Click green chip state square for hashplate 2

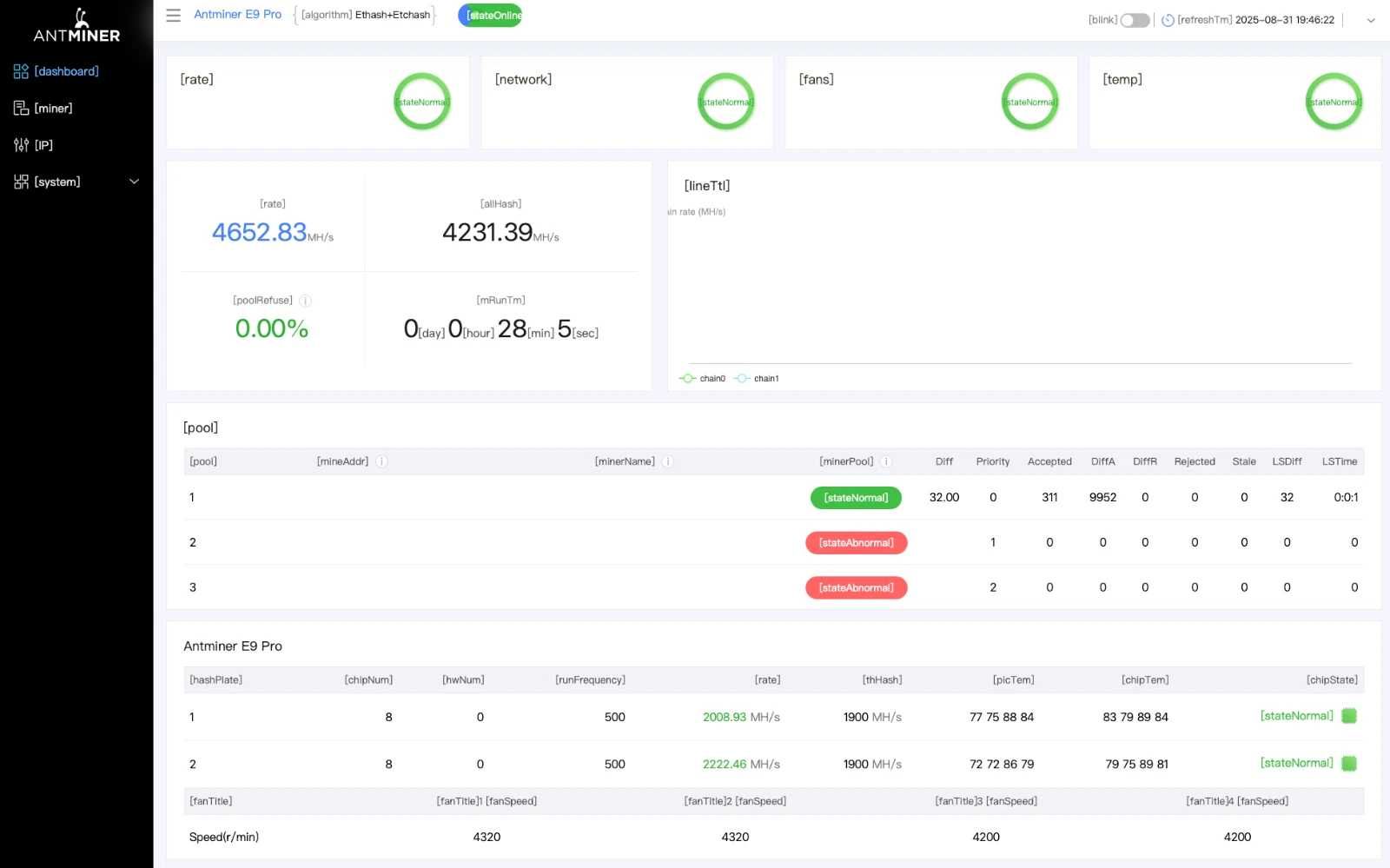point(1349,764)
